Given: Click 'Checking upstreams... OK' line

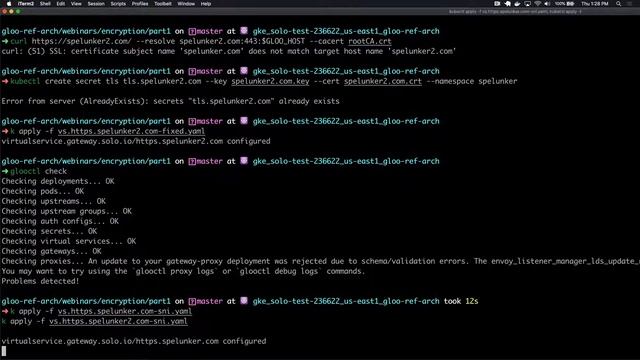Looking at the screenshot, I should 54,201.
